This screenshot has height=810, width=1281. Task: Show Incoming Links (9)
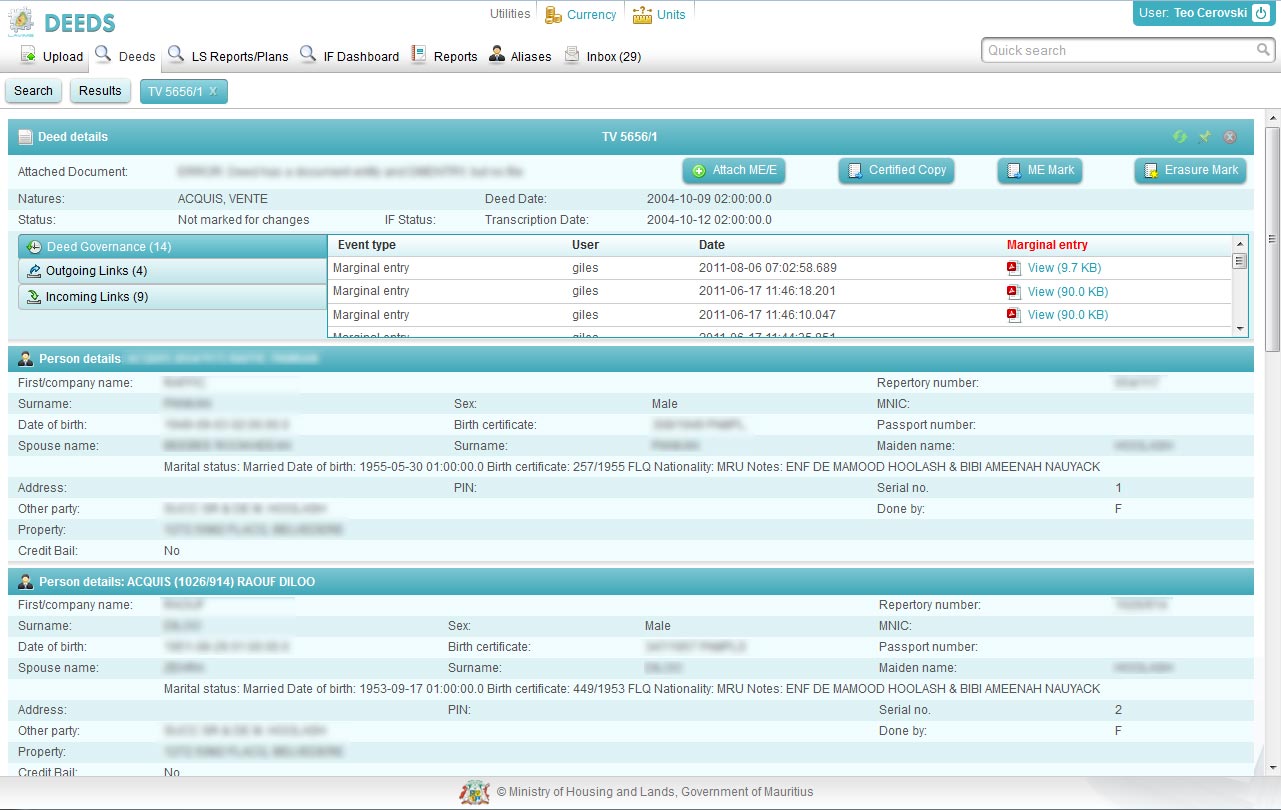tap(173, 297)
